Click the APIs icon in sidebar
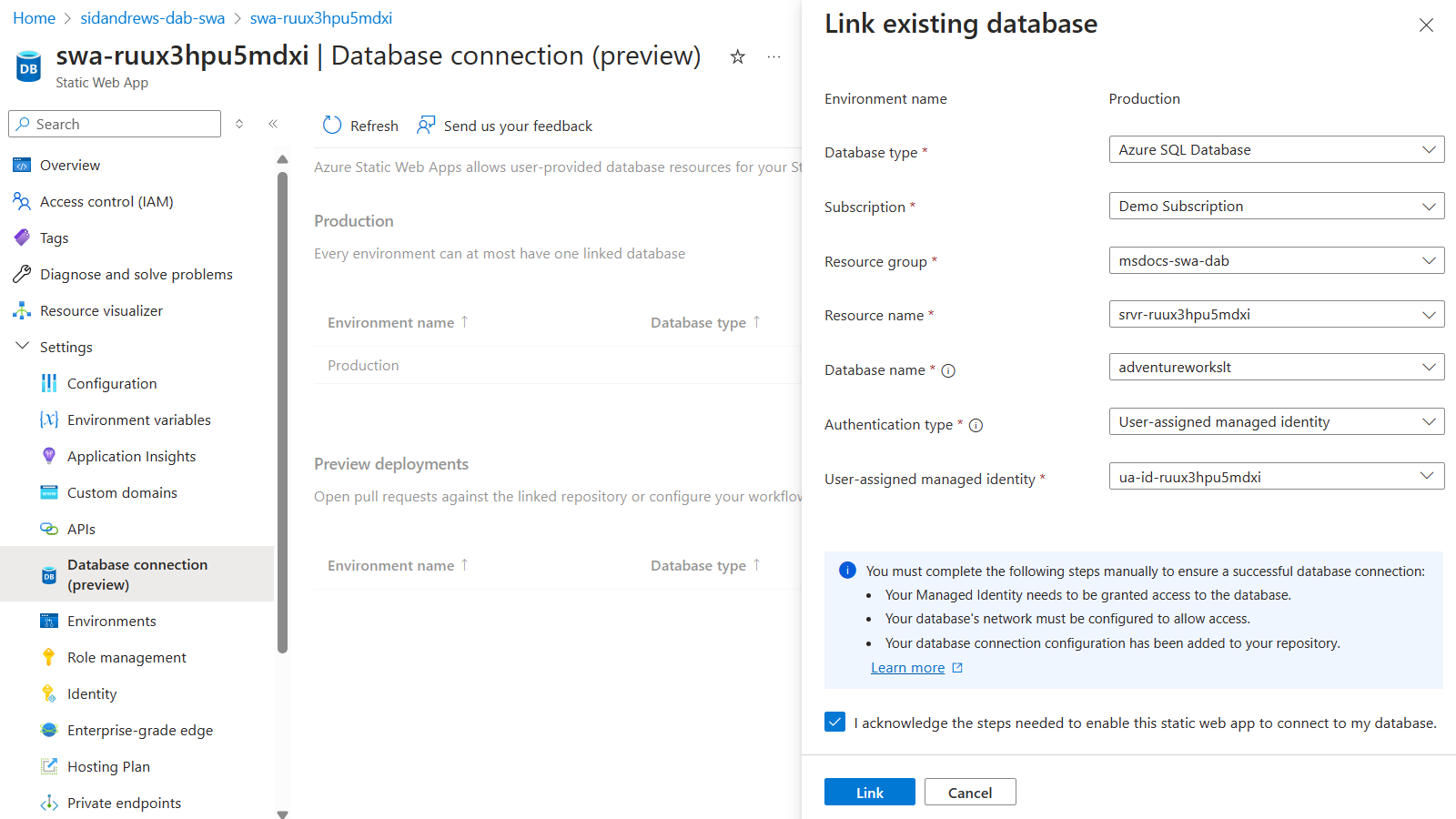The height and width of the screenshot is (819, 1456). (49, 529)
